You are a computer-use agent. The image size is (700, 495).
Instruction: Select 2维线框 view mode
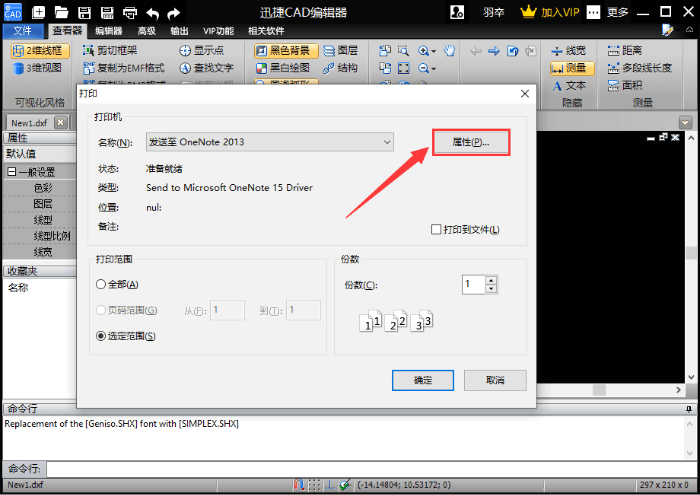coord(40,50)
